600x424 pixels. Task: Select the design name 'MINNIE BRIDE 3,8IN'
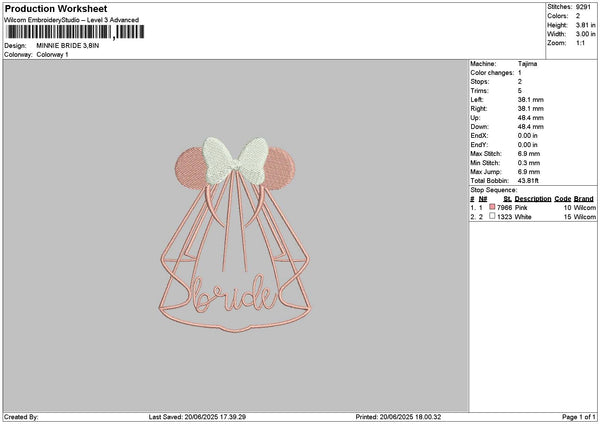pyautogui.click(x=68, y=46)
